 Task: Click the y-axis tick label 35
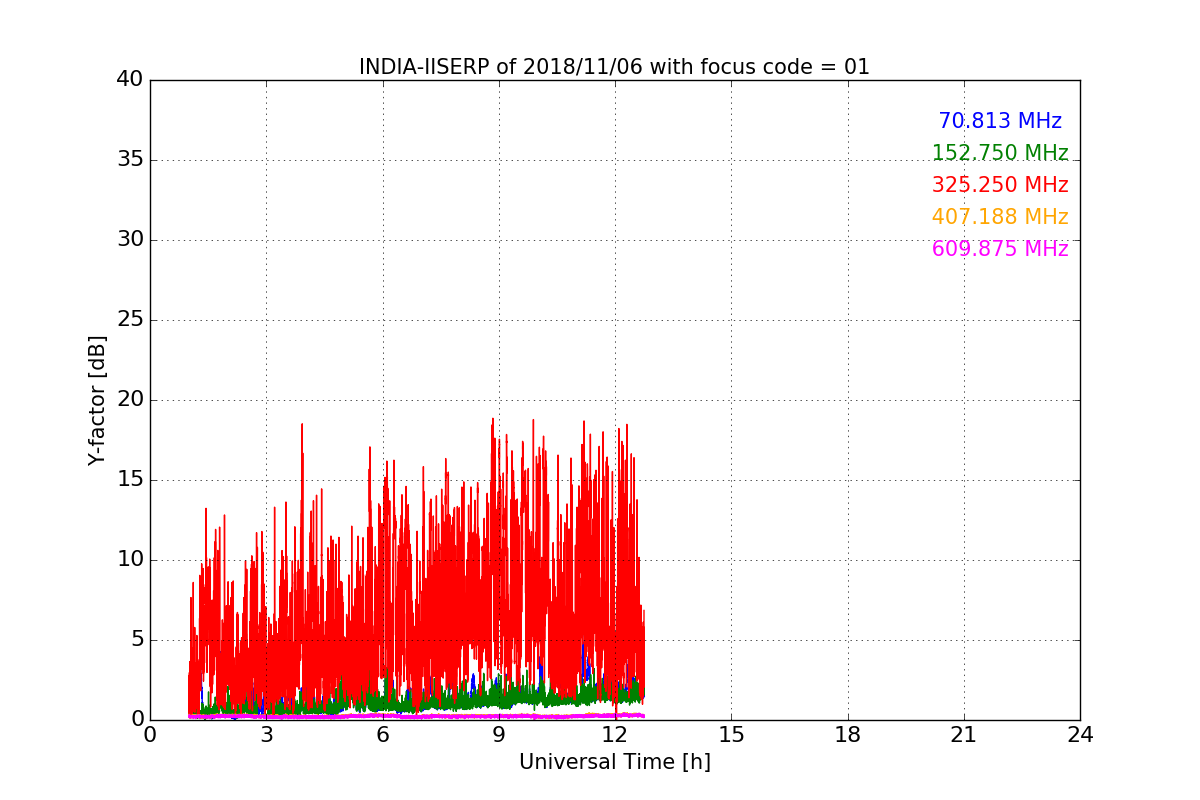tap(130, 160)
